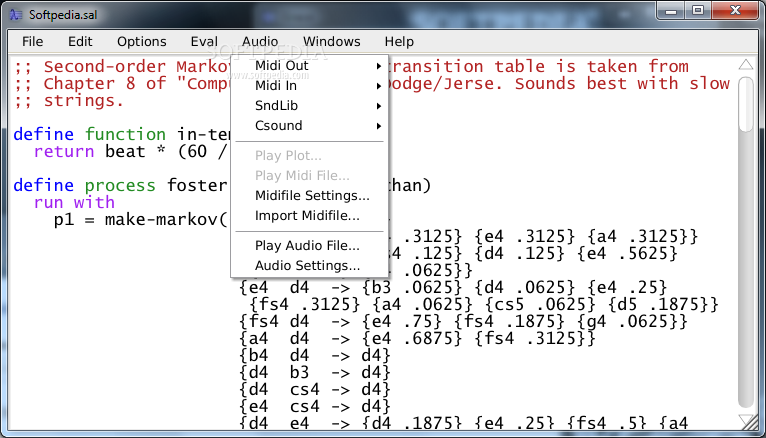This screenshot has height=438, width=766.
Task: Click the 'process' keyword
Action: (120, 186)
